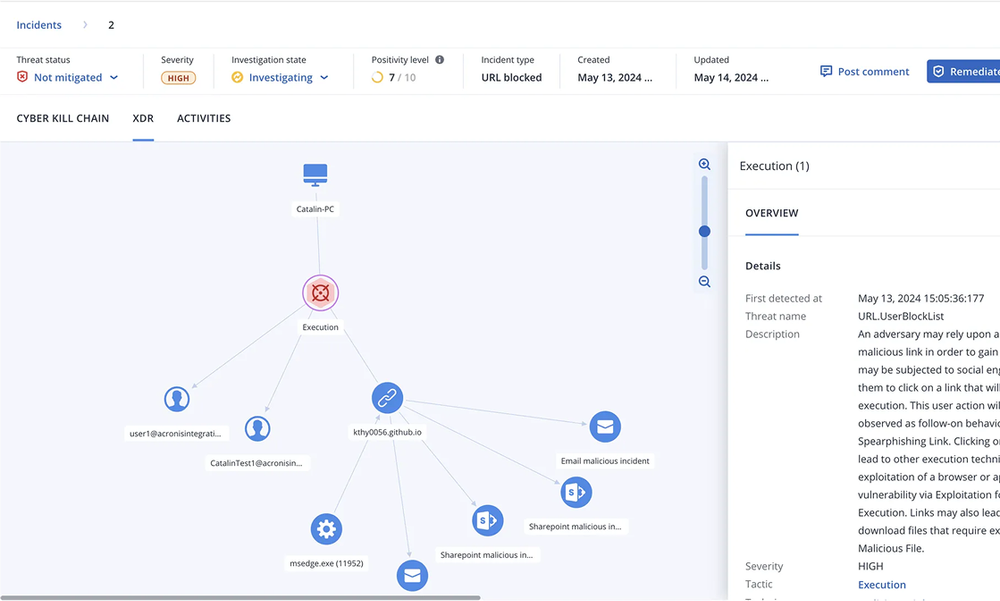Select the red Execution threat node

[320, 293]
